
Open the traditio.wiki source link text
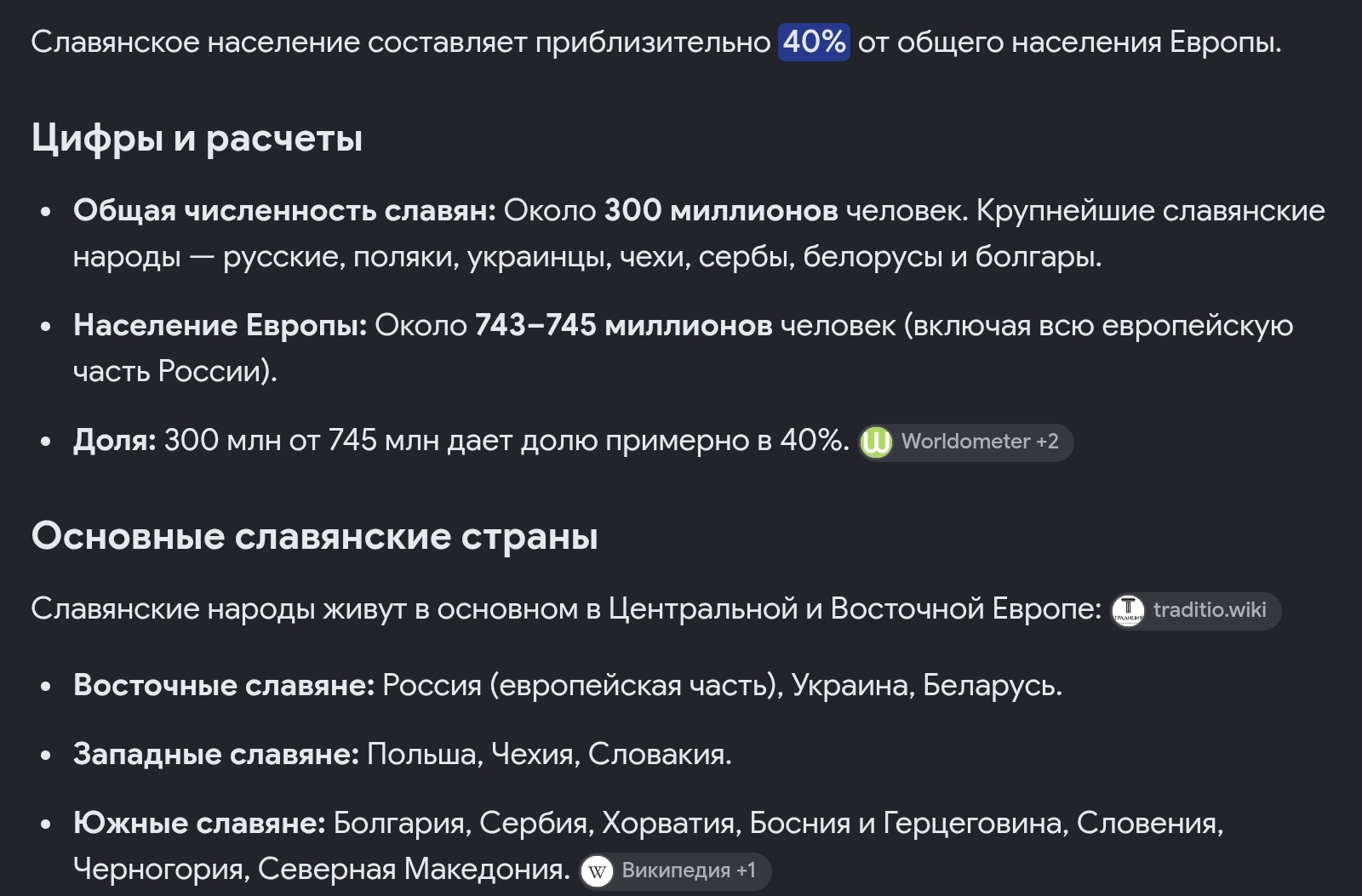(1210, 610)
